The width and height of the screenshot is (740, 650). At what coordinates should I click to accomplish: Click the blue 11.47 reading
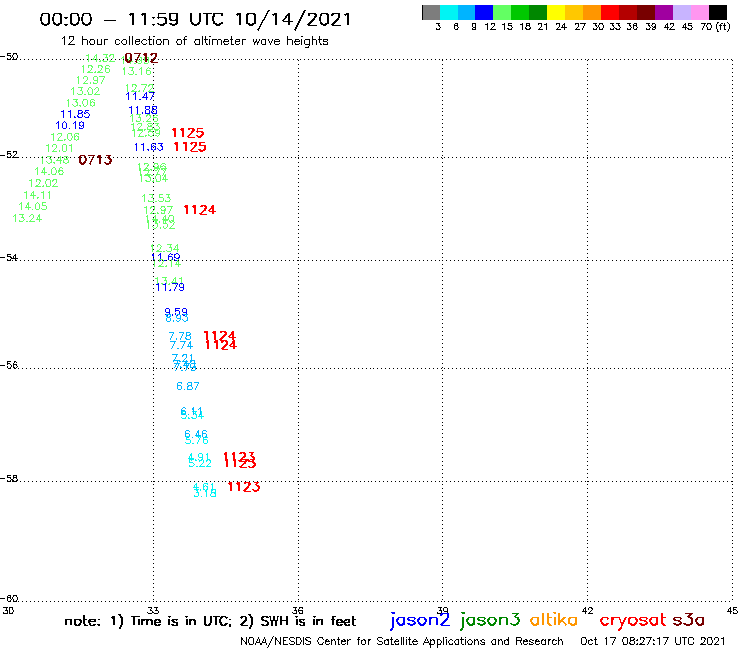[140, 96]
